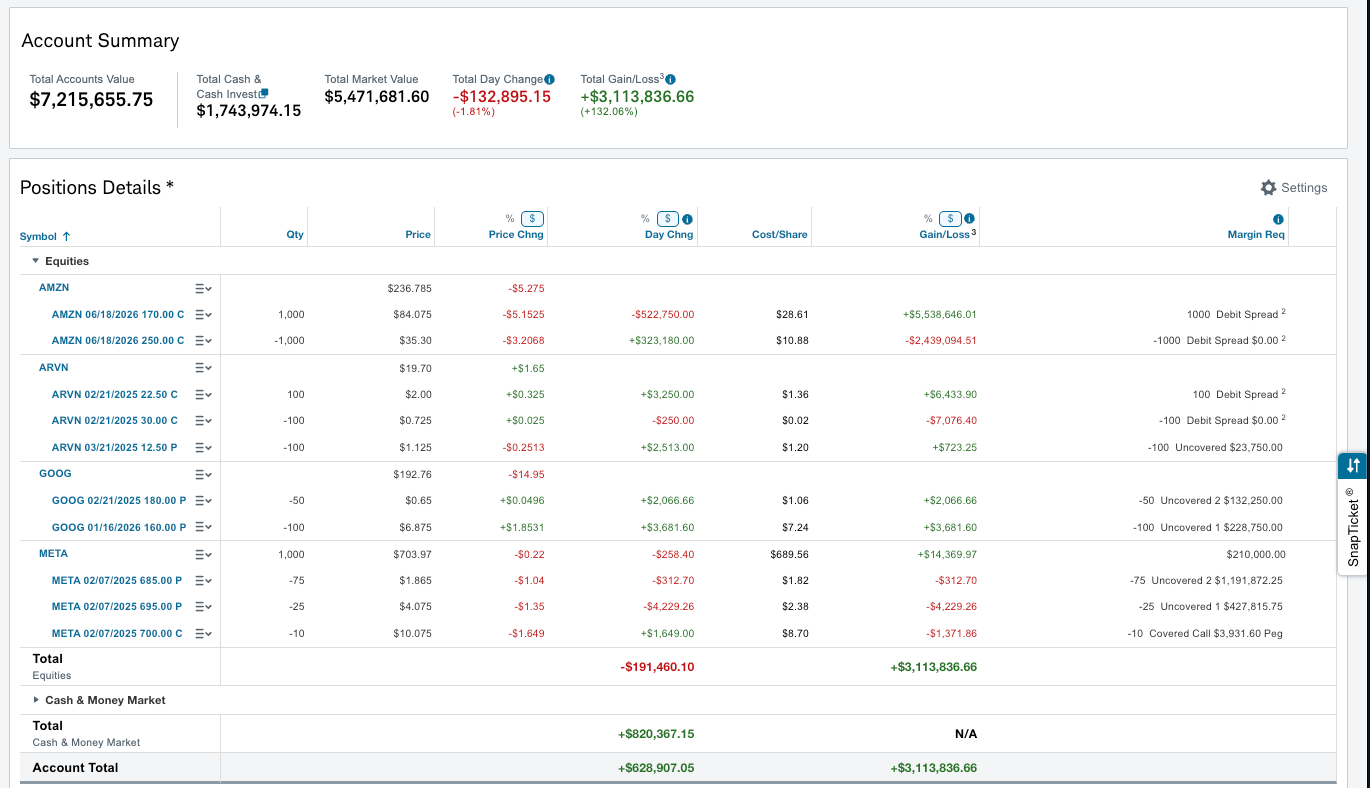Sort by the Price column header
Screen dimensions: 1370x788
coord(418,235)
